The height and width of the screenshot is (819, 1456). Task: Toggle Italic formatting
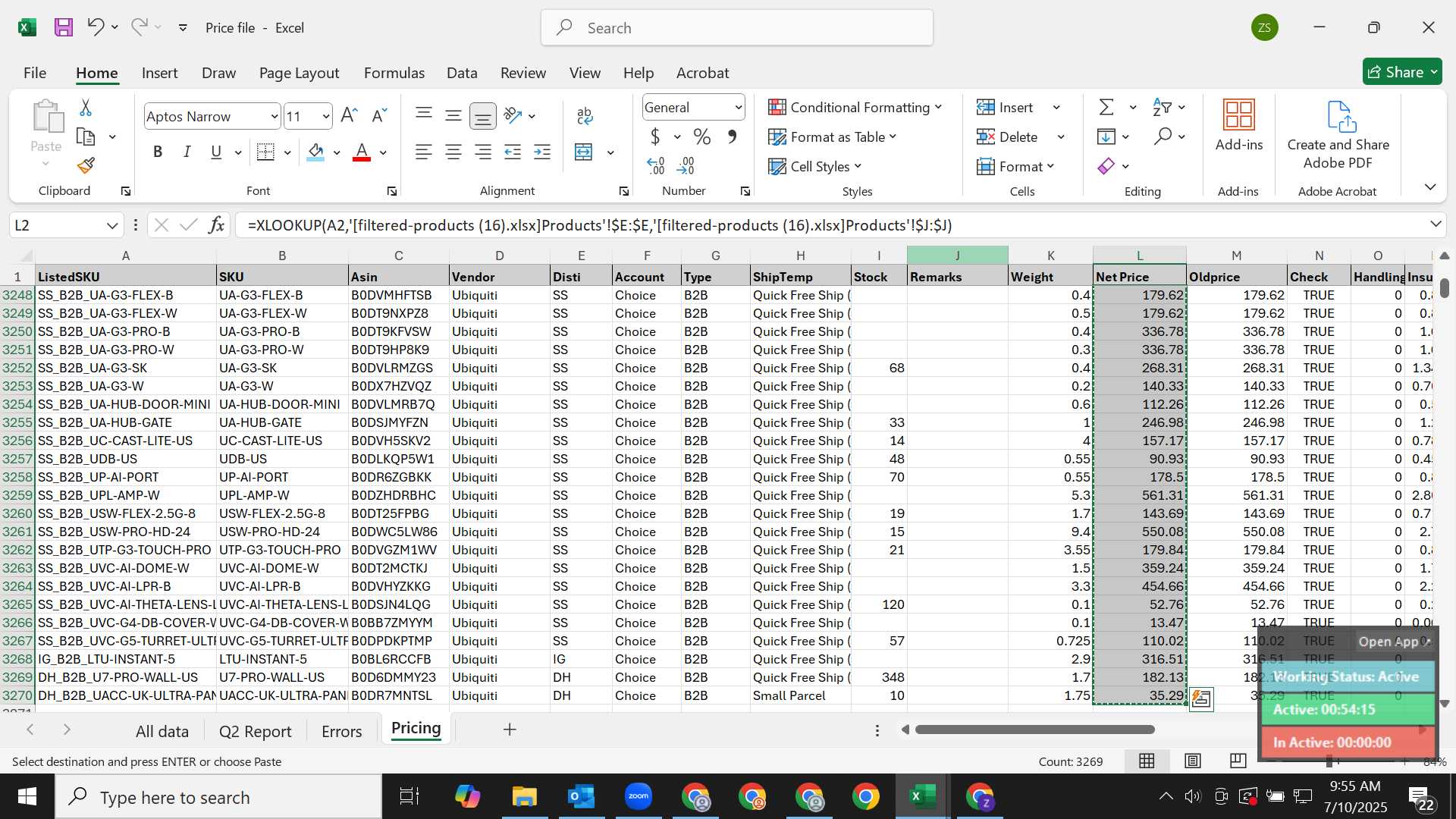pyautogui.click(x=187, y=152)
